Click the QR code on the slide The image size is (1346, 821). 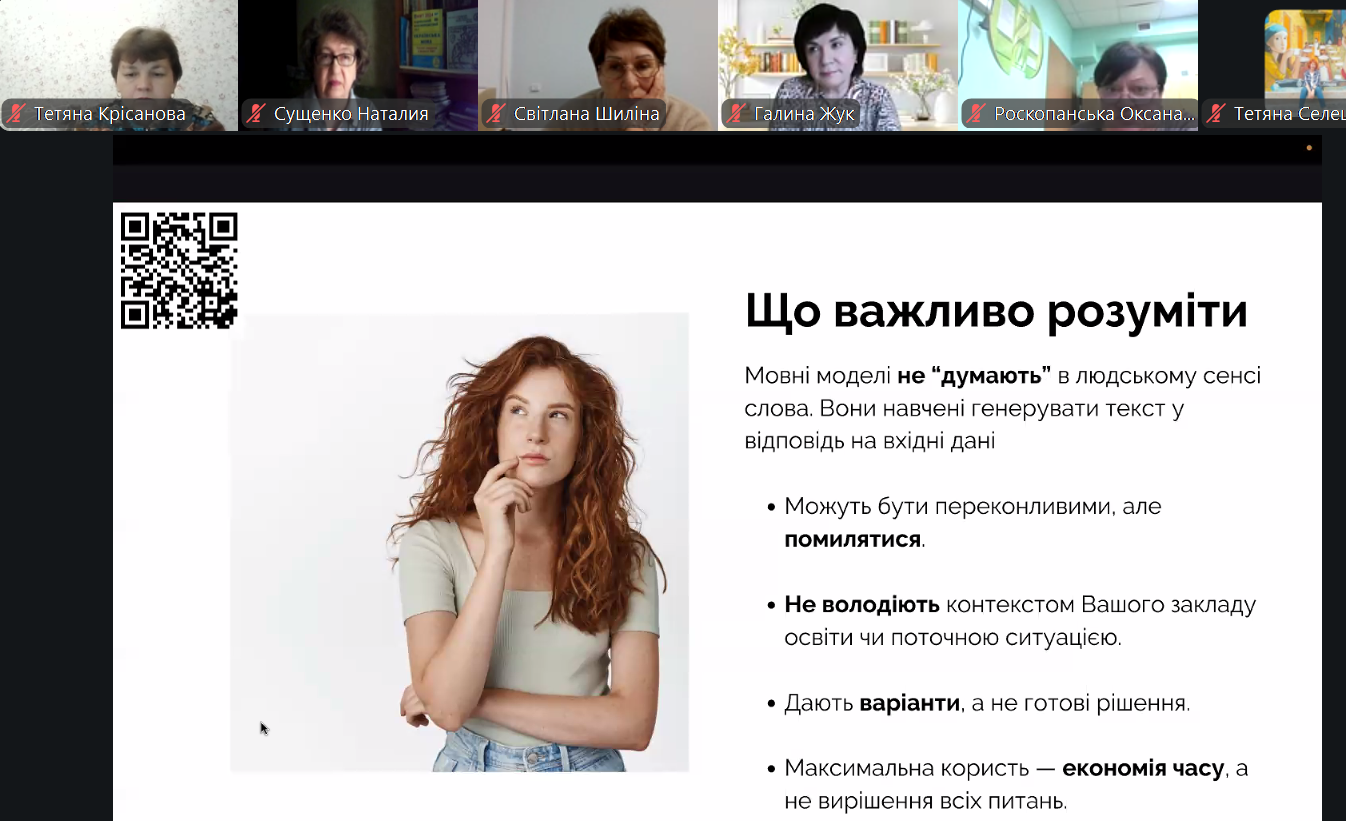(x=179, y=270)
